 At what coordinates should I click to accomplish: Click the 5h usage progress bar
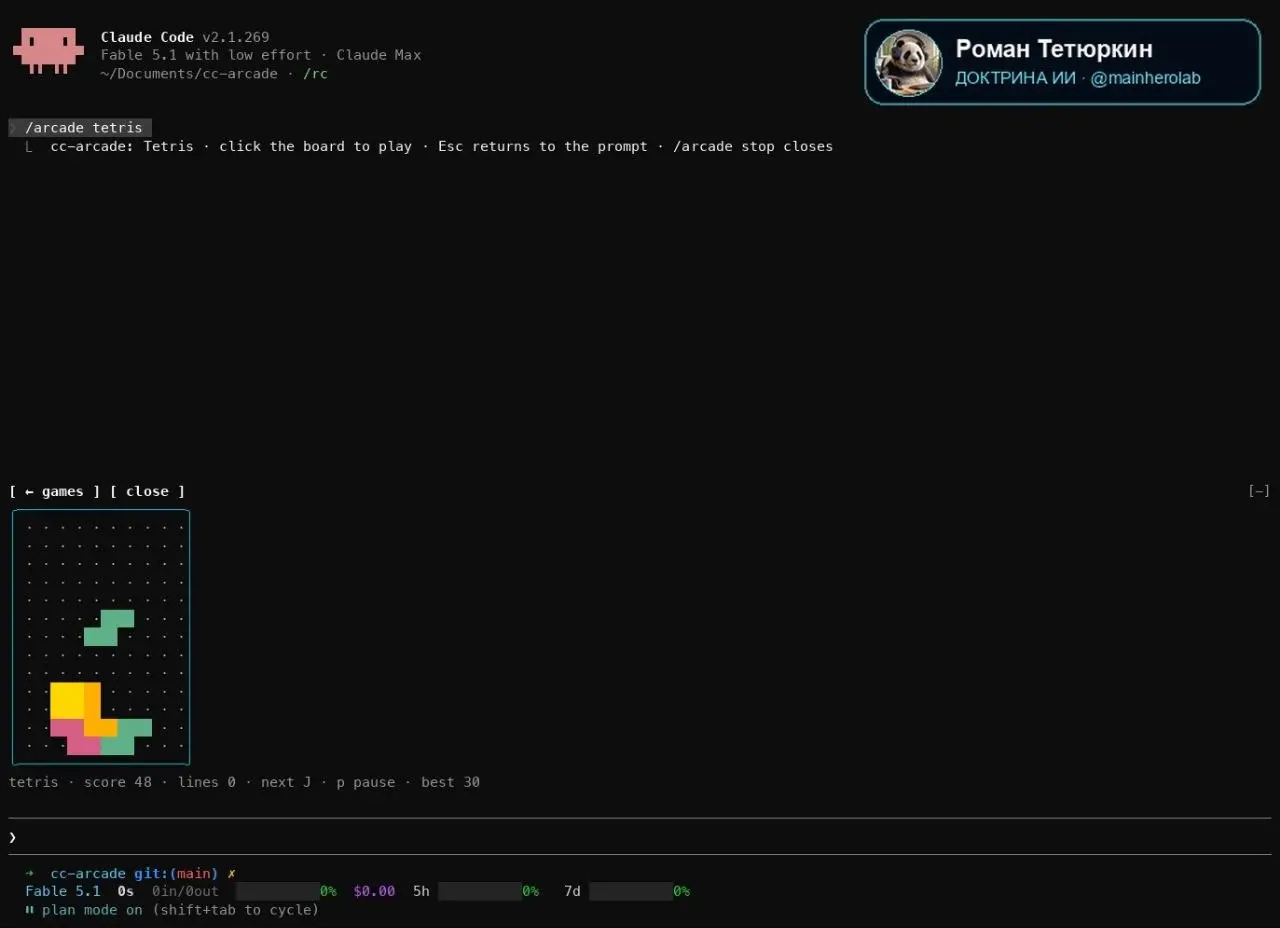click(480, 891)
